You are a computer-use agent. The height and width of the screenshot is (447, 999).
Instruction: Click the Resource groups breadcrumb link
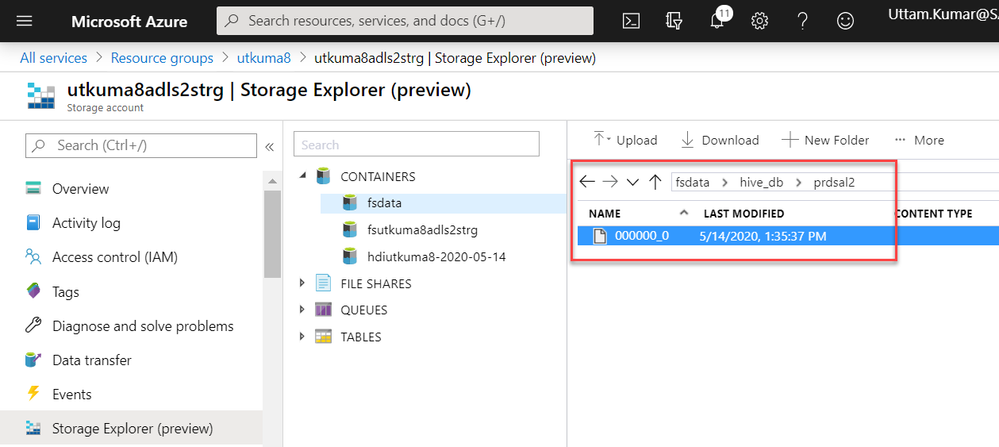[x=162, y=58]
